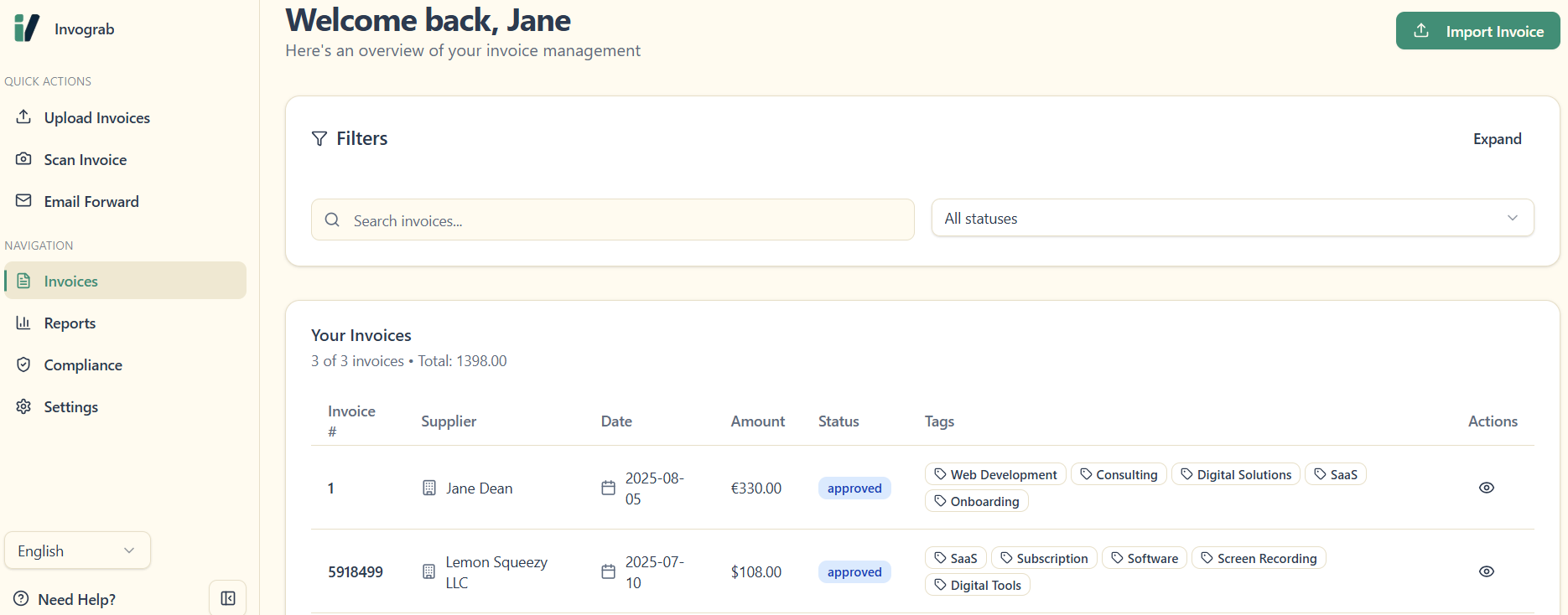The image size is (1568, 615).
Task: Click the Invograb logo icon
Action: 27,28
